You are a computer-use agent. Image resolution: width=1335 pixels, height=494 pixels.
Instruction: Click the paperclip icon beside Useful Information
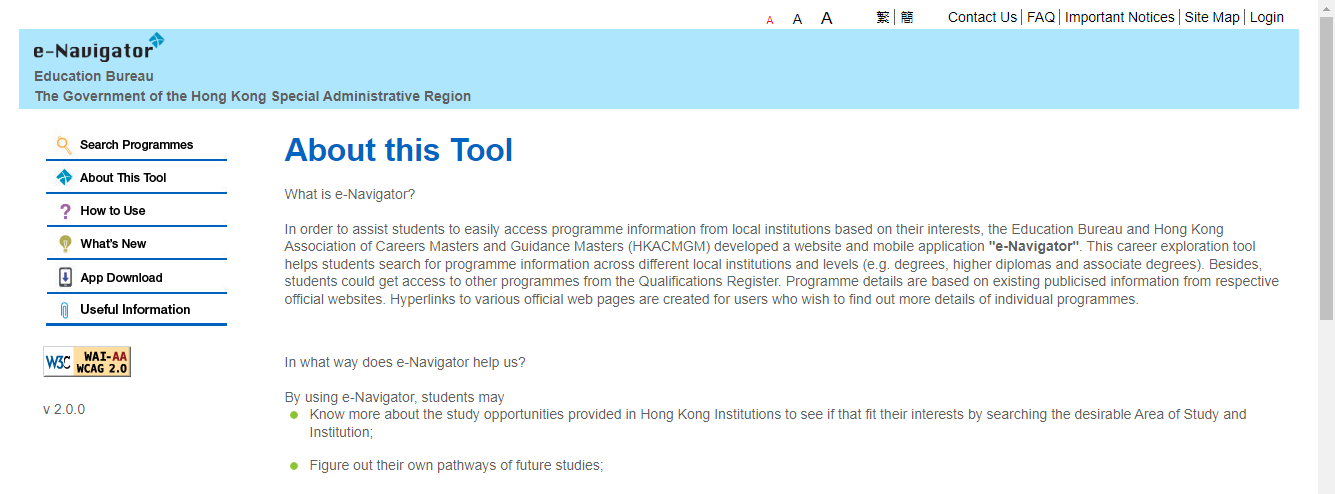(x=65, y=310)
